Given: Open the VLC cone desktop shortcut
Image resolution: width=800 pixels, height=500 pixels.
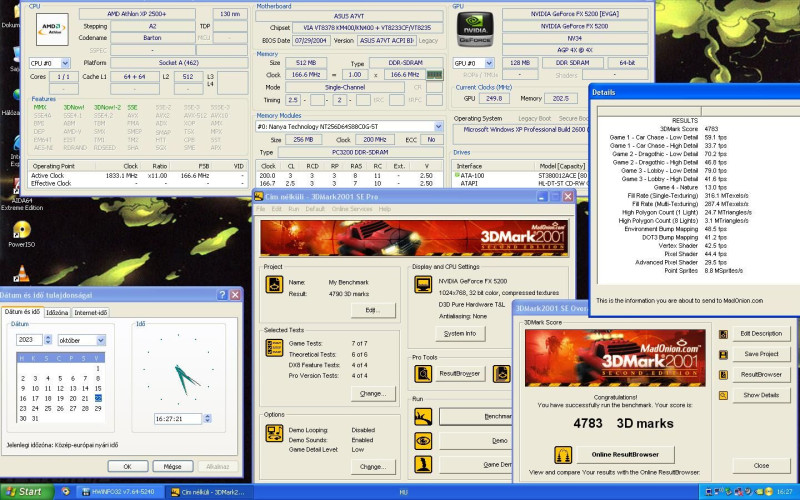Looking at the screenshot, I should tap(21, 274).
